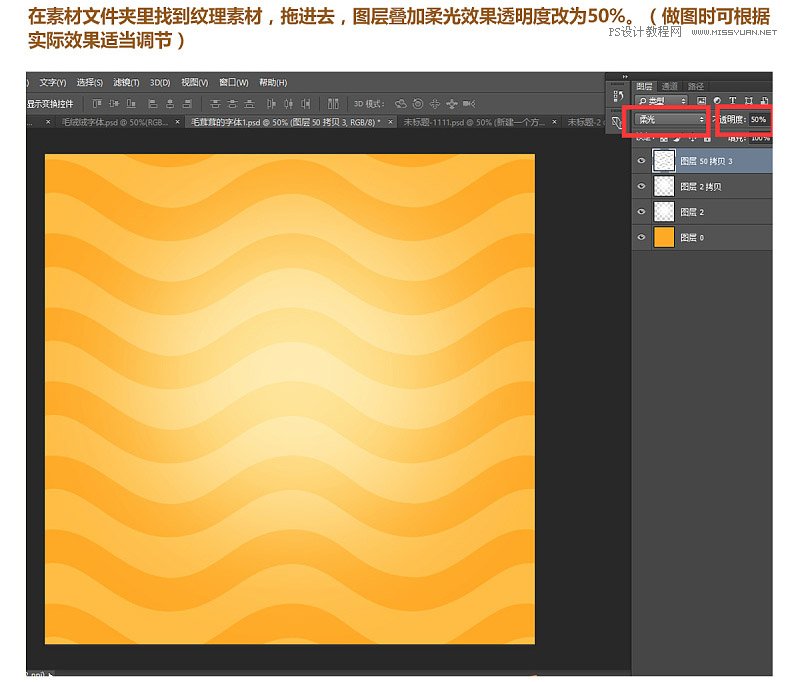Select the 3D slide mode icon
The width and height of the screenshot is (800, 682).
[x=452, y=104]
